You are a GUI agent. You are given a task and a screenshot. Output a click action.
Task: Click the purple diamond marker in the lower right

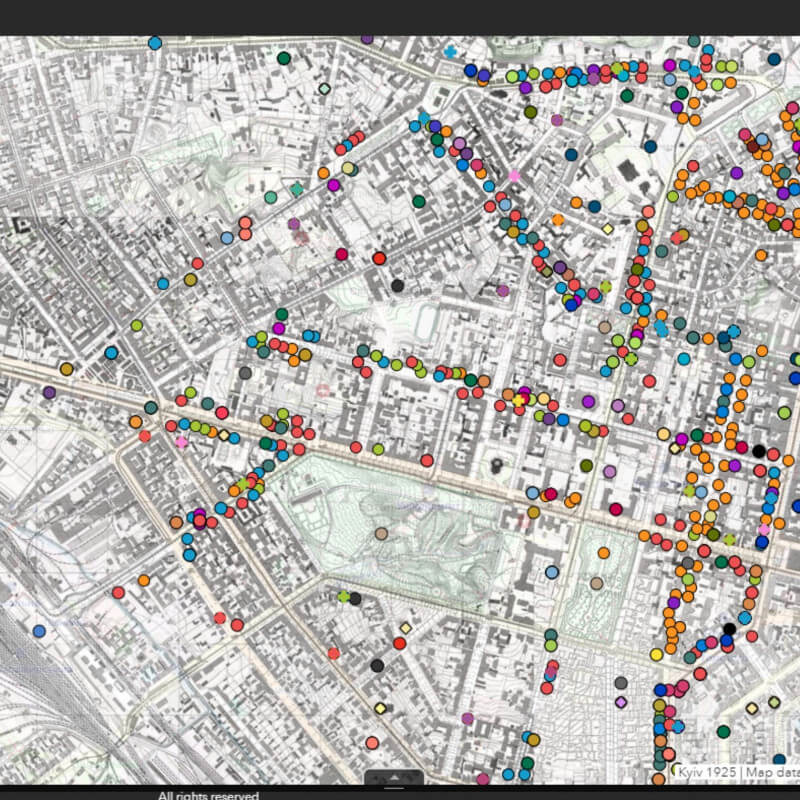[x=621, y=702]
